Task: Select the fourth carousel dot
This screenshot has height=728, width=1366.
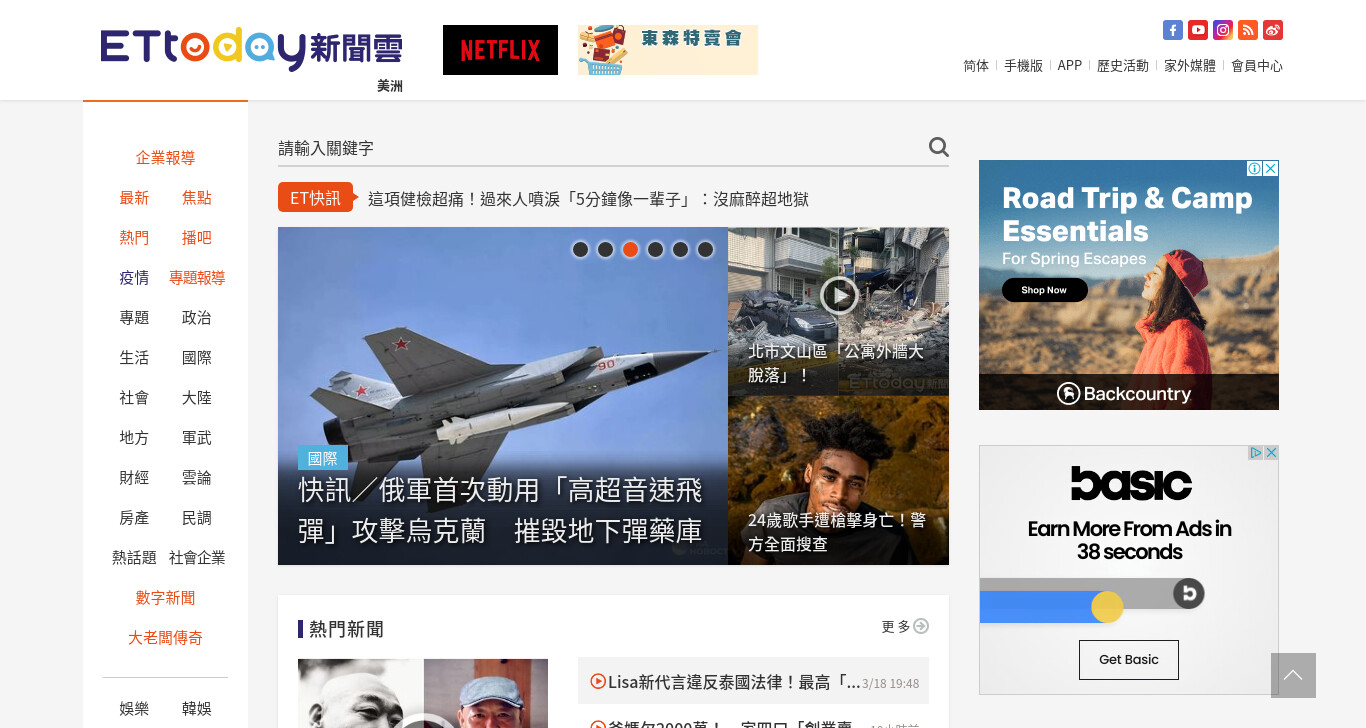Action: click(x=655, y=249)
